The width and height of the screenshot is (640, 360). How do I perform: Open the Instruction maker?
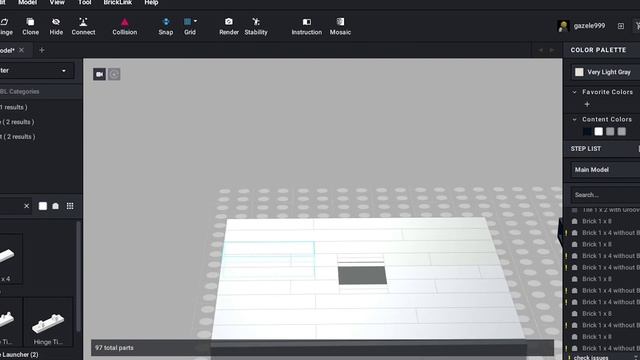pos(307,26)
